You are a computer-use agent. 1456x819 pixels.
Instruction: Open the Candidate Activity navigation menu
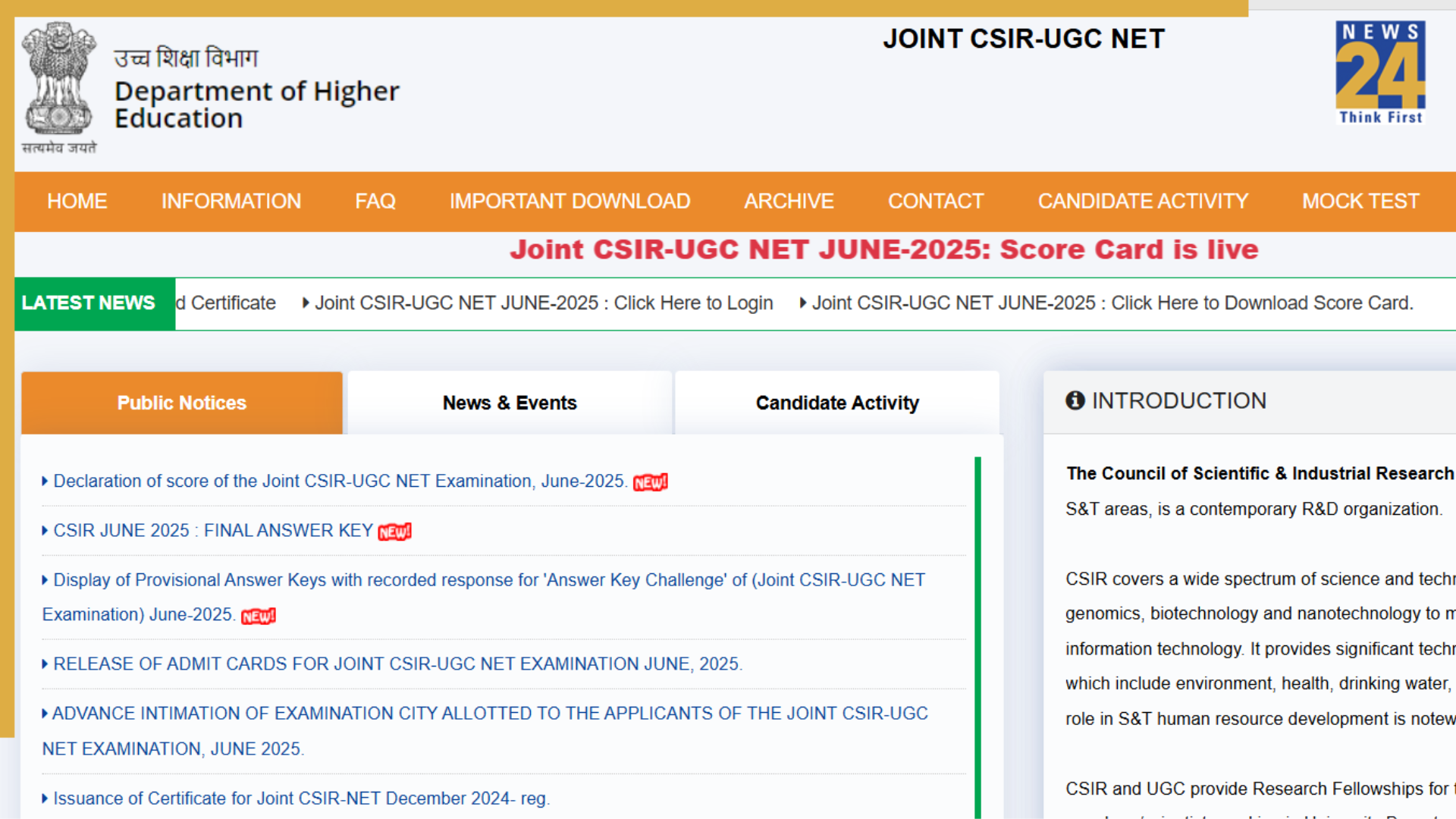(1142, 201)
